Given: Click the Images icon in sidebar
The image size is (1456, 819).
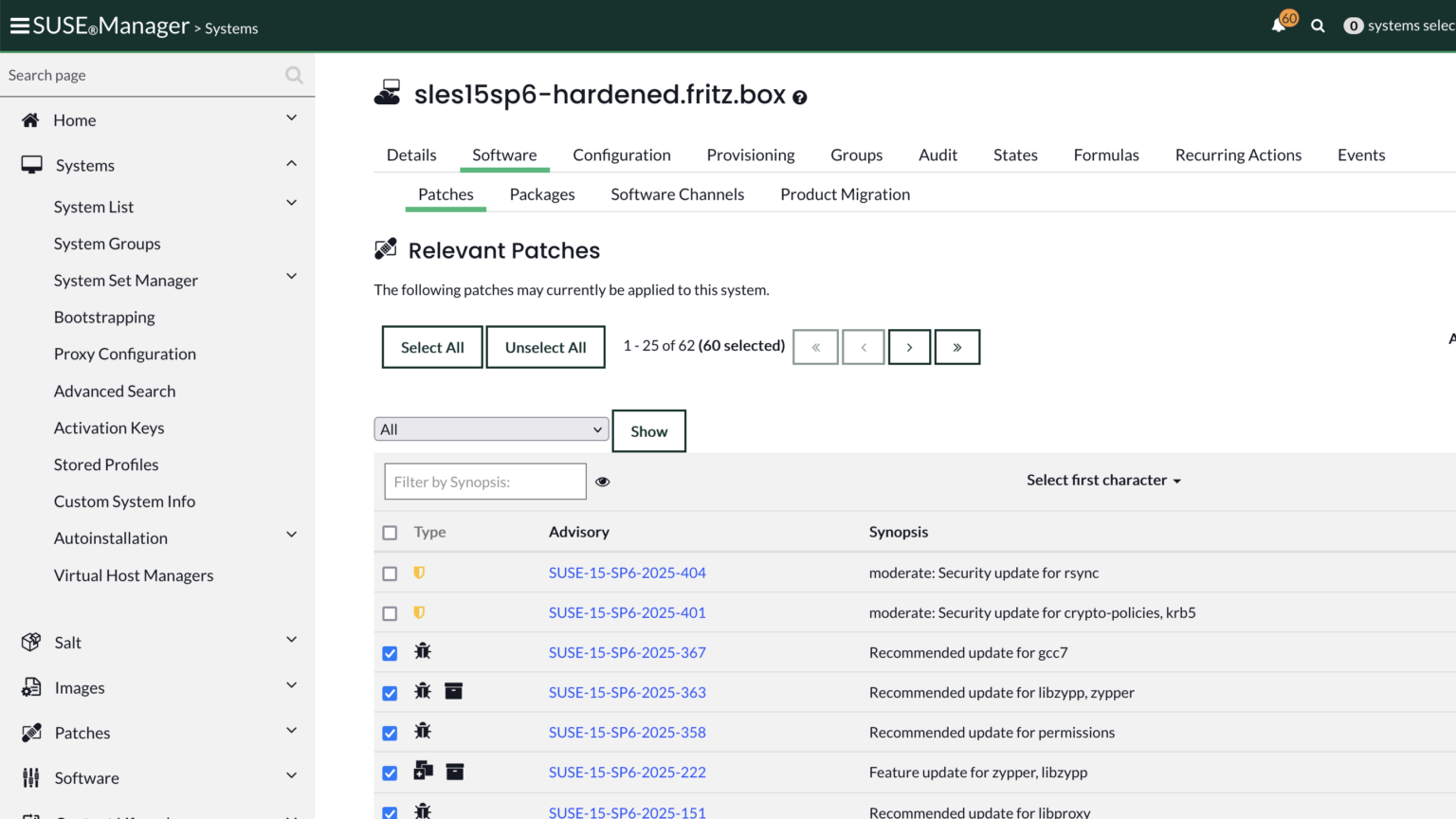Looking at the screenshot, I should 31,687.
